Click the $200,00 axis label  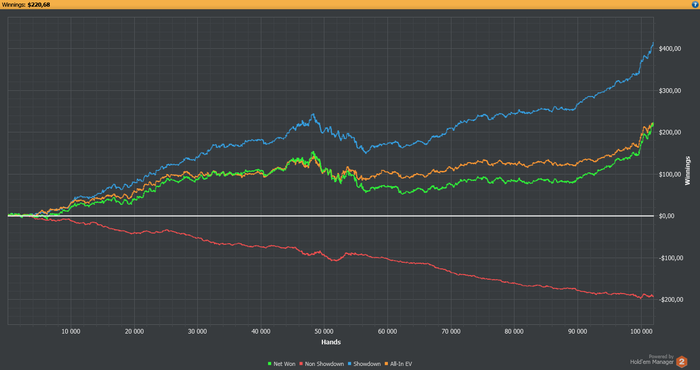coord(670,133)
